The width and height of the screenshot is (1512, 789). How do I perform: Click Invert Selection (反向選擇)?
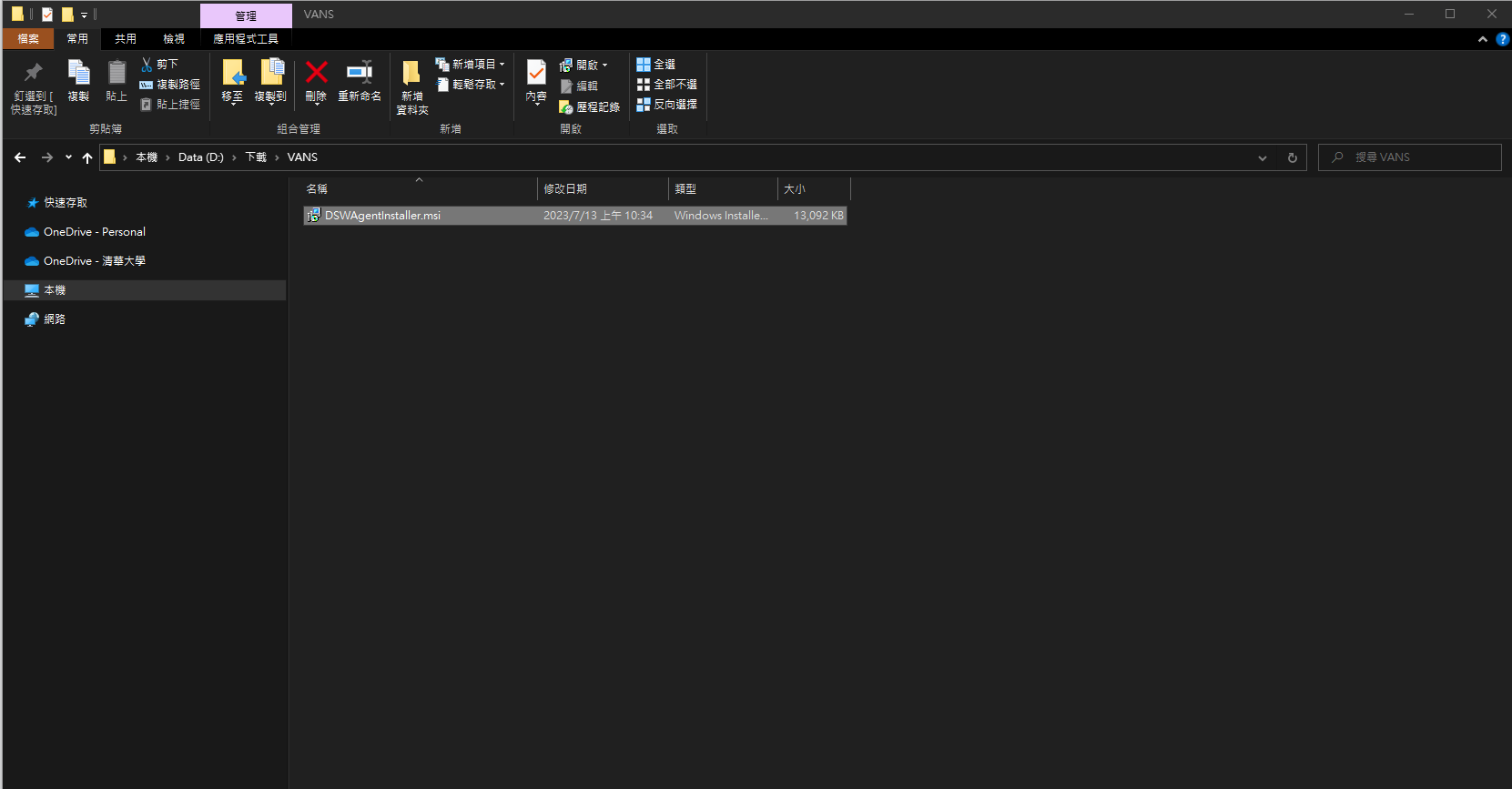(x=667, y=105)
